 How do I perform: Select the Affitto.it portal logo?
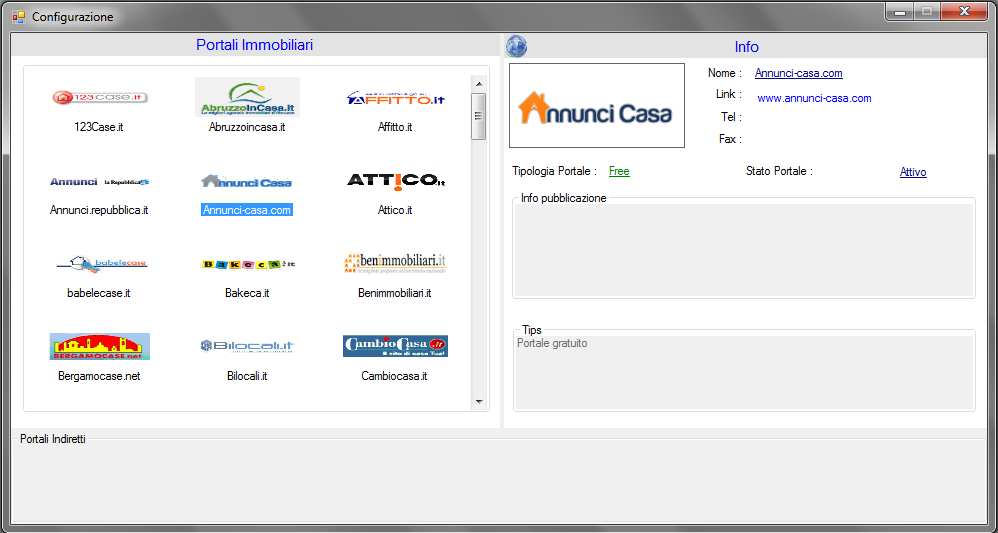395,98
